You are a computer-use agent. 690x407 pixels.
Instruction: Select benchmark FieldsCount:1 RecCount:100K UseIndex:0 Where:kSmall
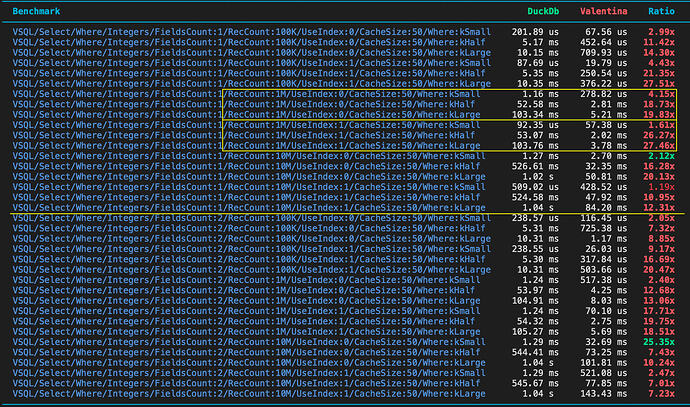[x=252, y=32]
